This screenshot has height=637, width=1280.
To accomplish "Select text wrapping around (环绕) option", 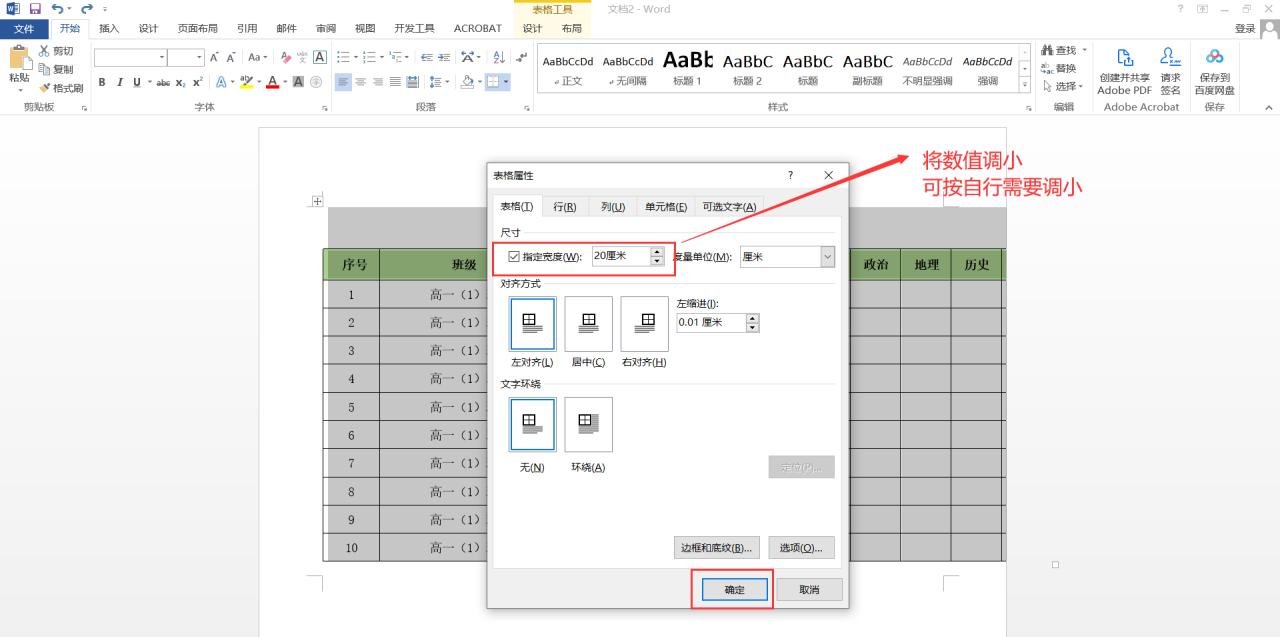I will click(588, 424).
